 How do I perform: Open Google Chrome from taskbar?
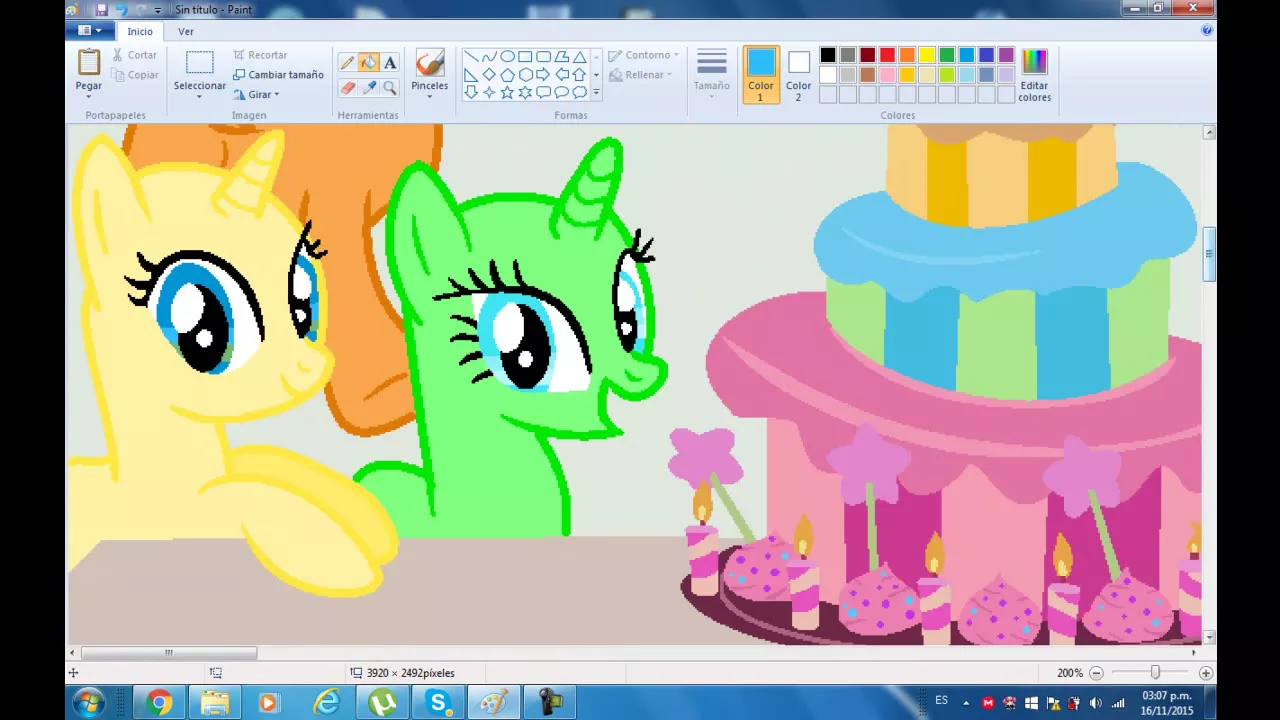click(159, 703)
